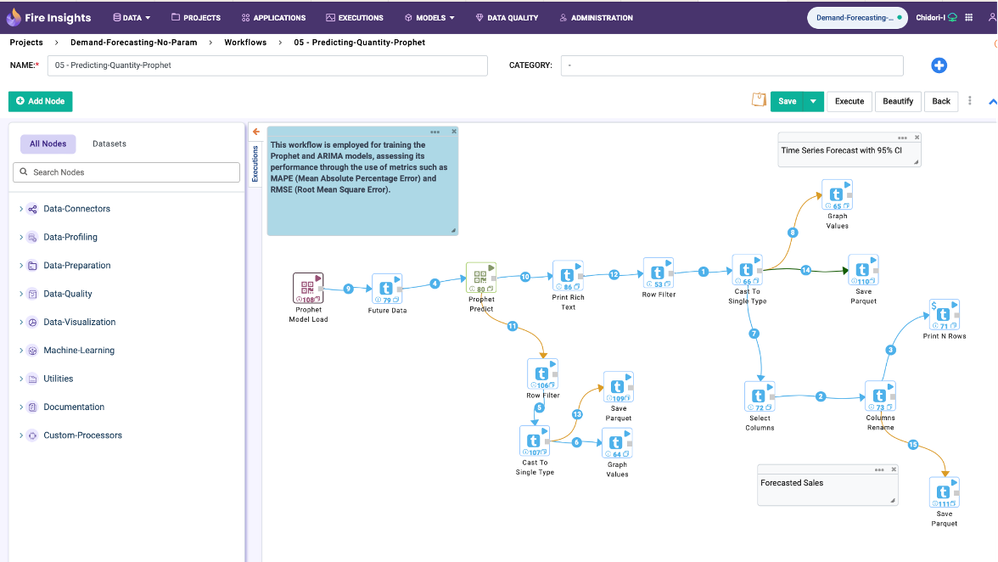Close the blue workflow description note
Screen dimensions: 998x562
click(454, 132)
